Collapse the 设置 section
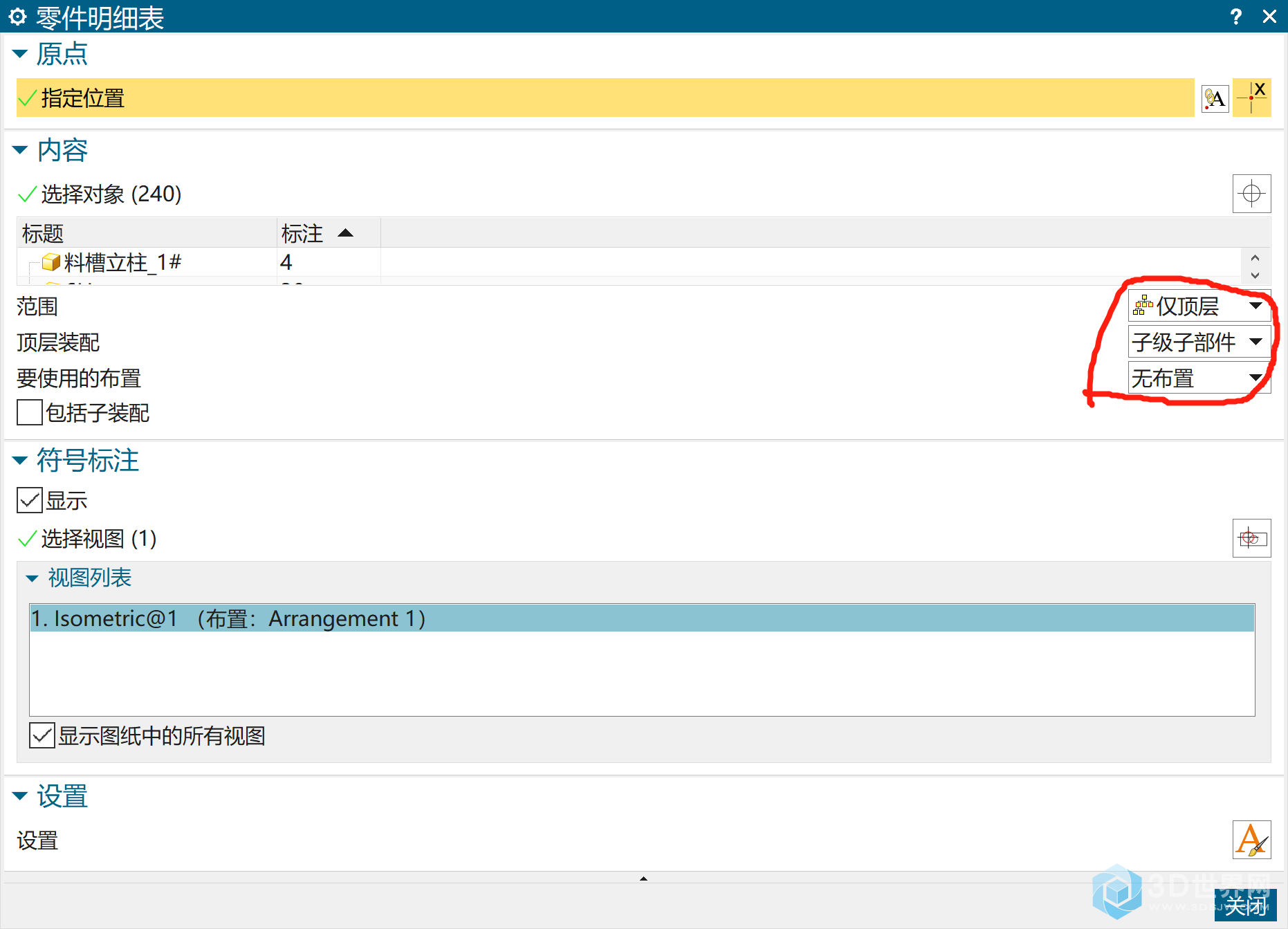The width and height of the screenshot is (1288, 929). pos(20,796)
